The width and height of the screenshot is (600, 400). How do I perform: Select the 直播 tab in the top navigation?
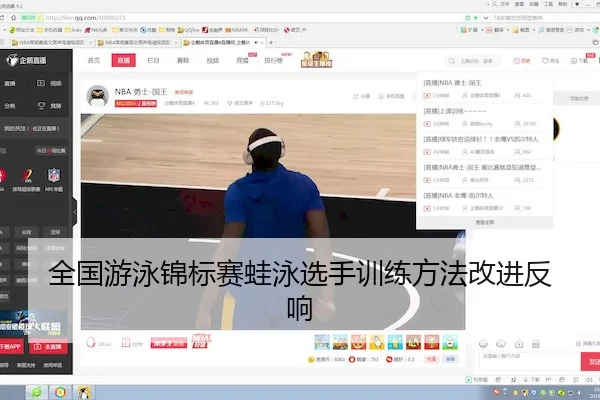point(124,60)
